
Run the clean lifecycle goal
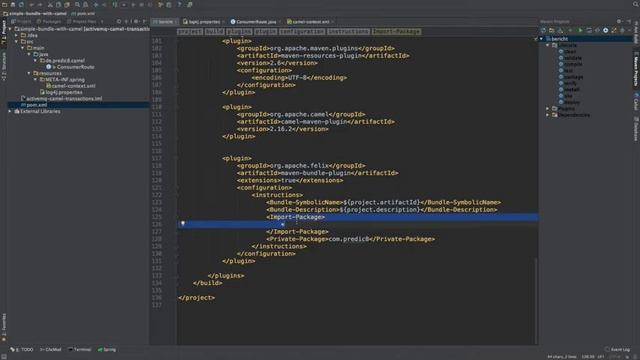568,51
